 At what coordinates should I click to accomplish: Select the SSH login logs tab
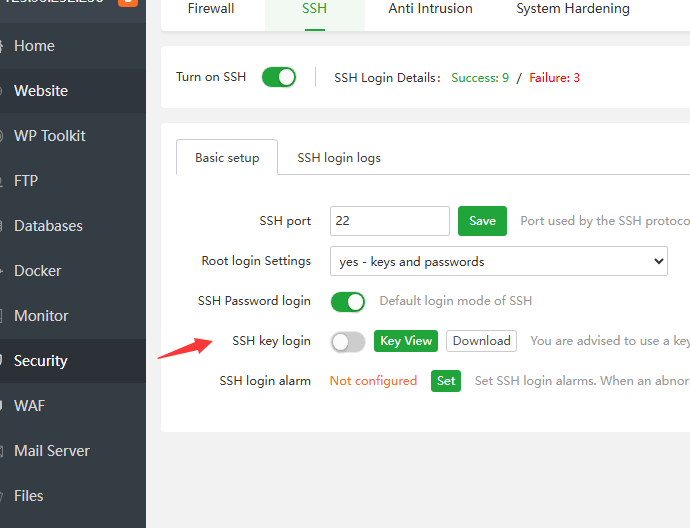(x=339, y=158)
